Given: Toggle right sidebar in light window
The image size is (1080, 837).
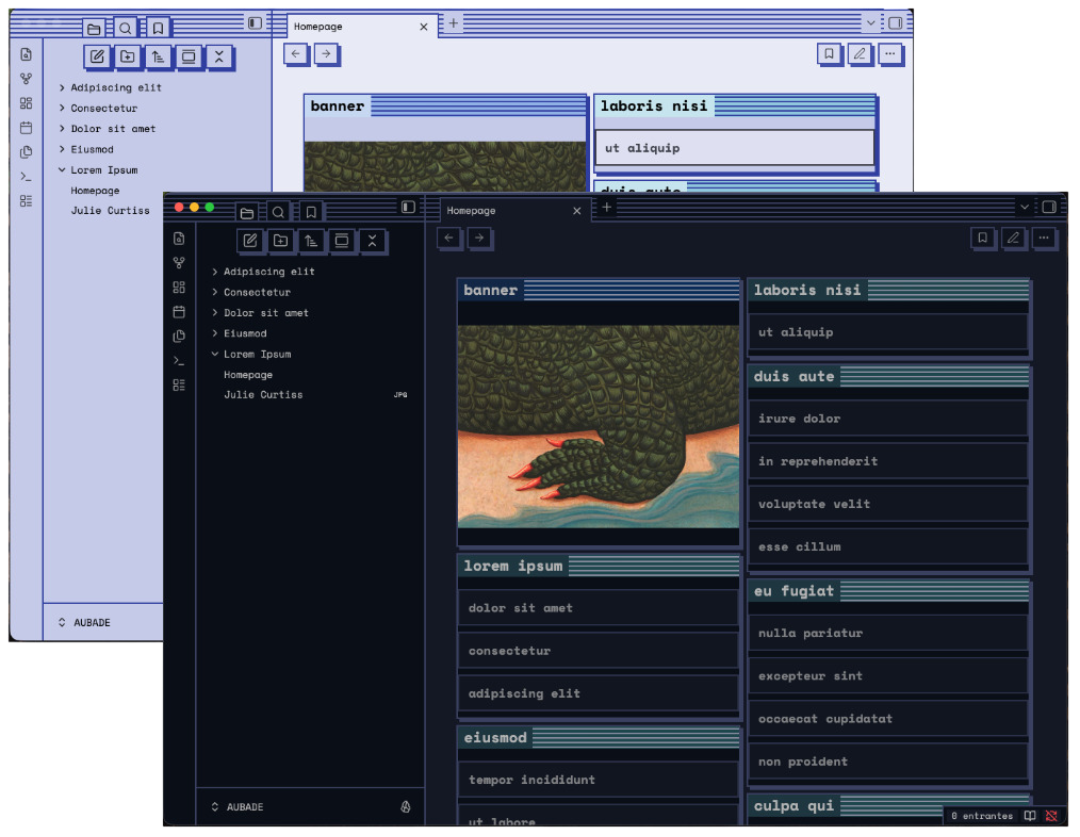Looking at the screenshot, I should [x=895, y=23].
